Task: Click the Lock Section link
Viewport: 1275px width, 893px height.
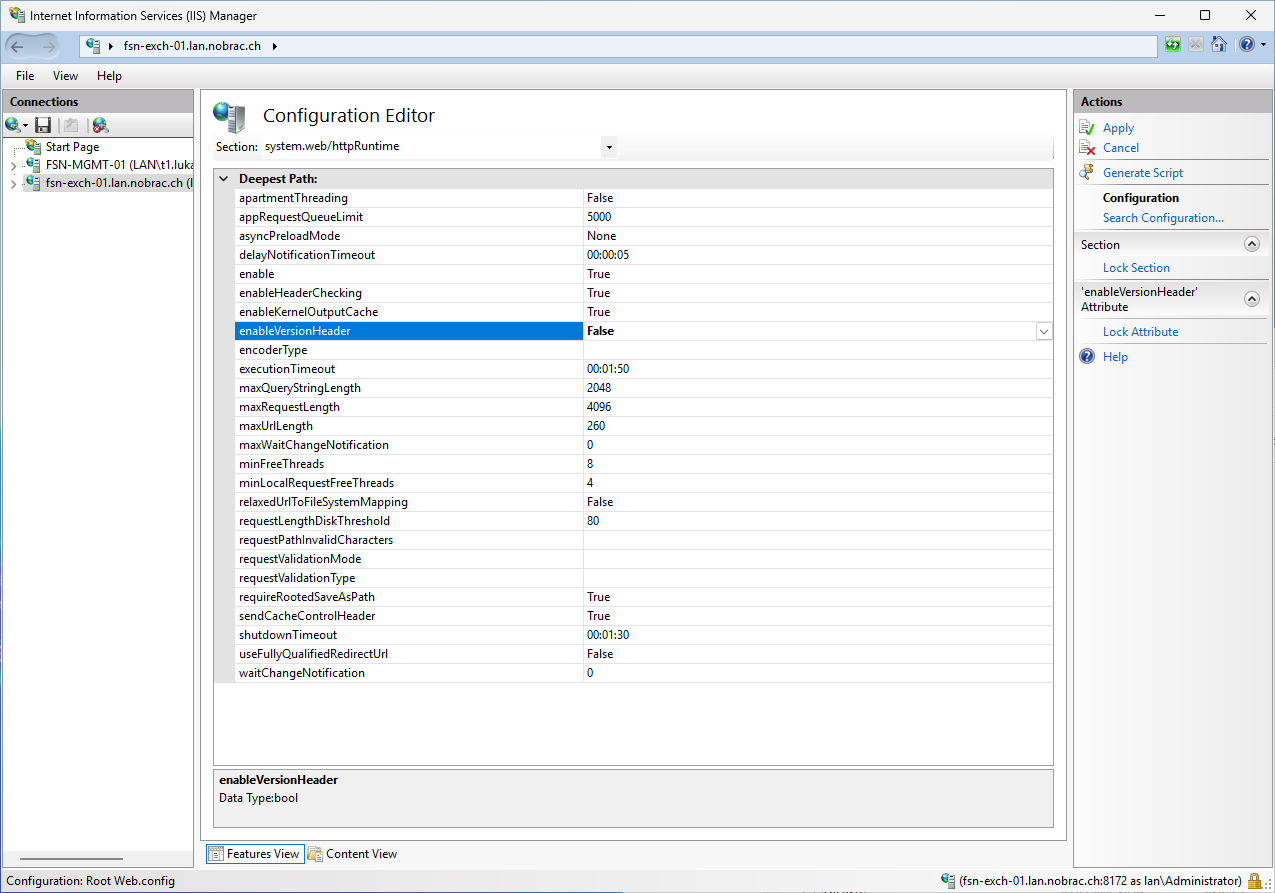Action: point(1136,268)
